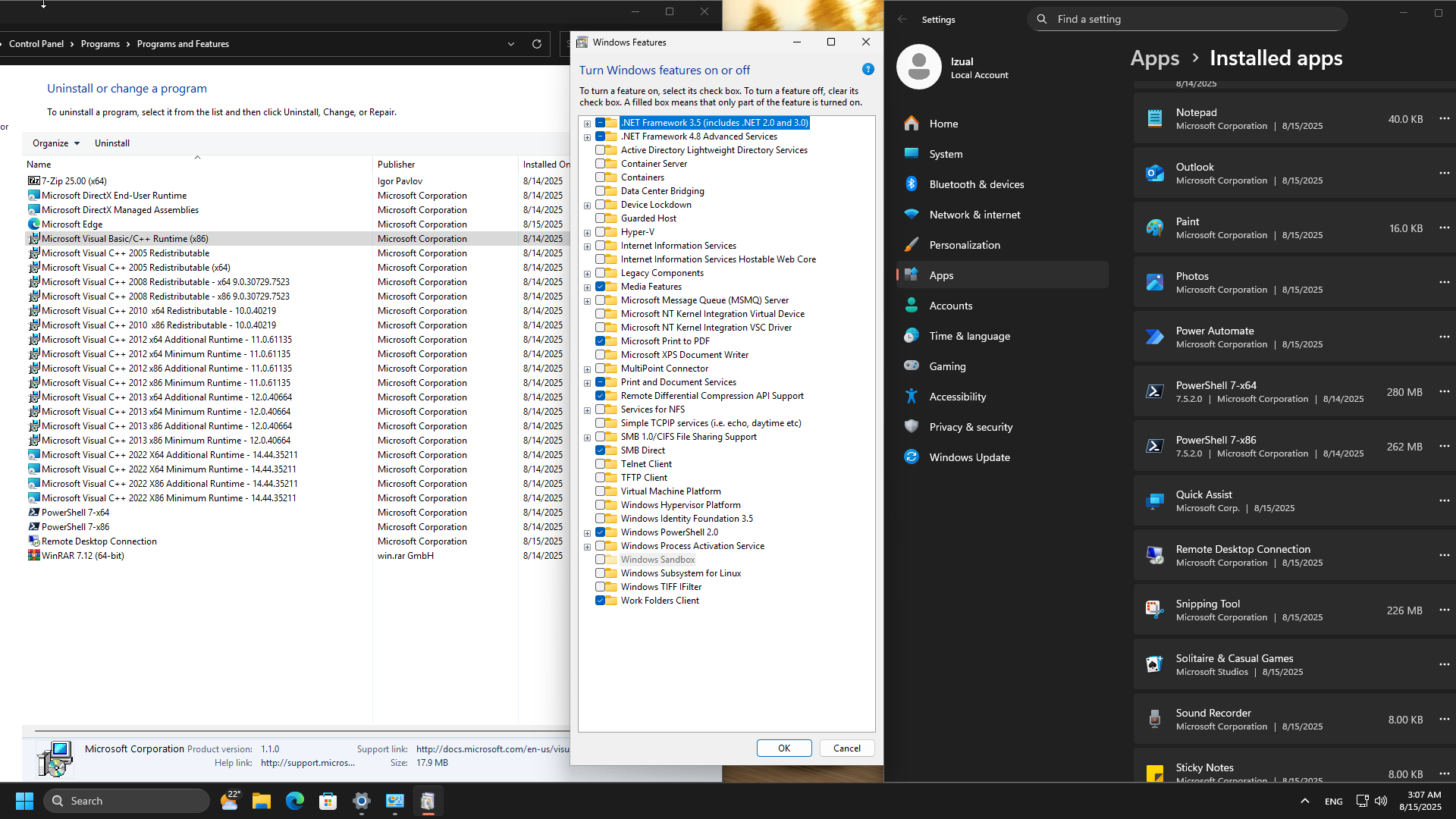Enable the Containers checkbox
Screen dimensions: 1456x819
pyautogui.click(x=600, y=177)
